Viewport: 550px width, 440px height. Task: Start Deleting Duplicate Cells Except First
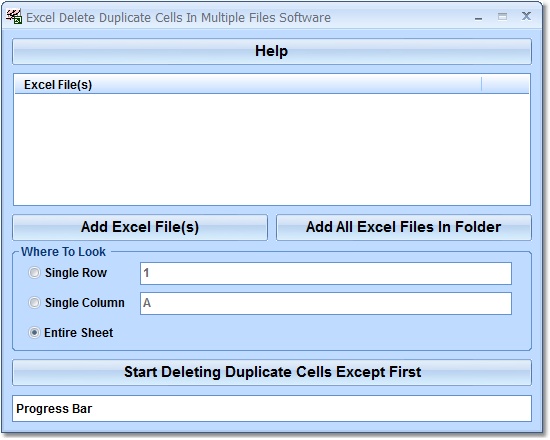point(272,372)
